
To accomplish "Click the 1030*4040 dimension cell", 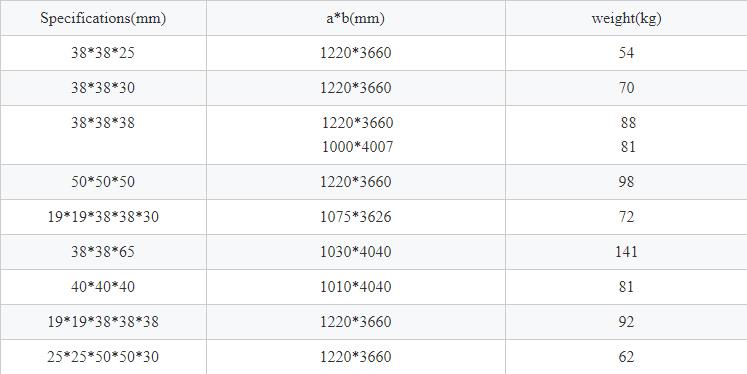I will click(356, 252).
